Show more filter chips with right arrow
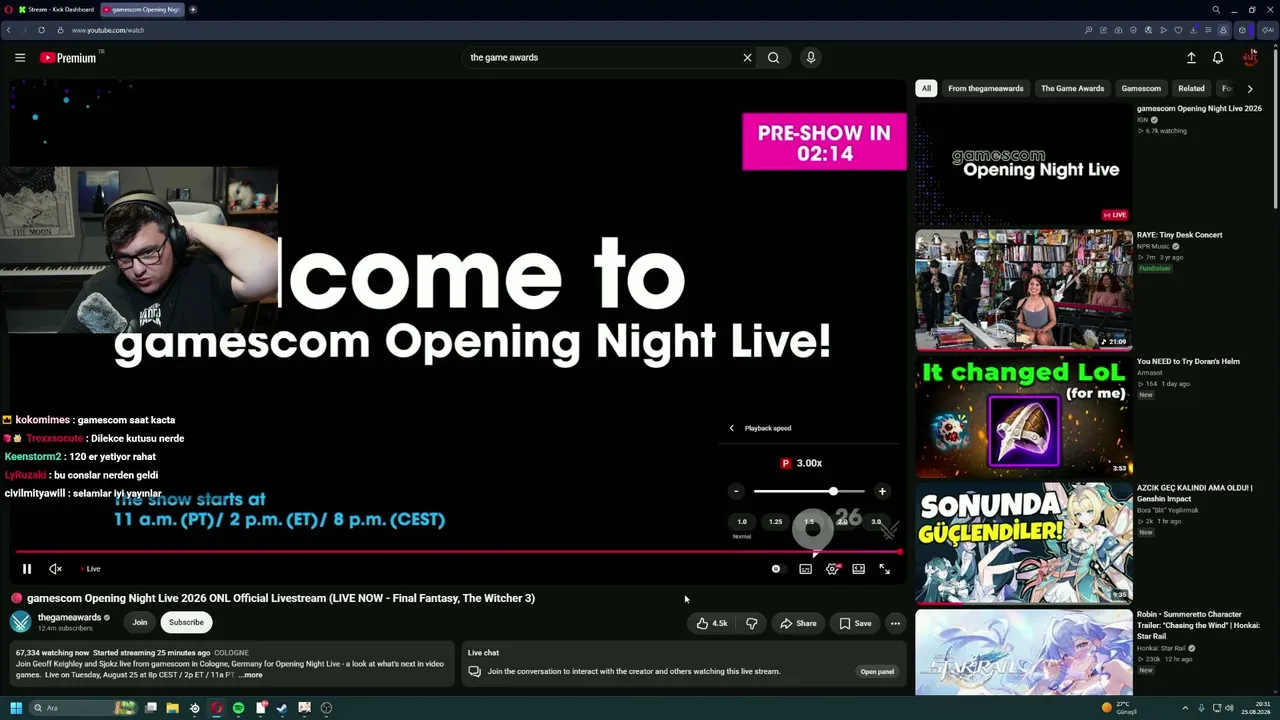Viewport: 1280px width, 720px height. pos(1250,89)
